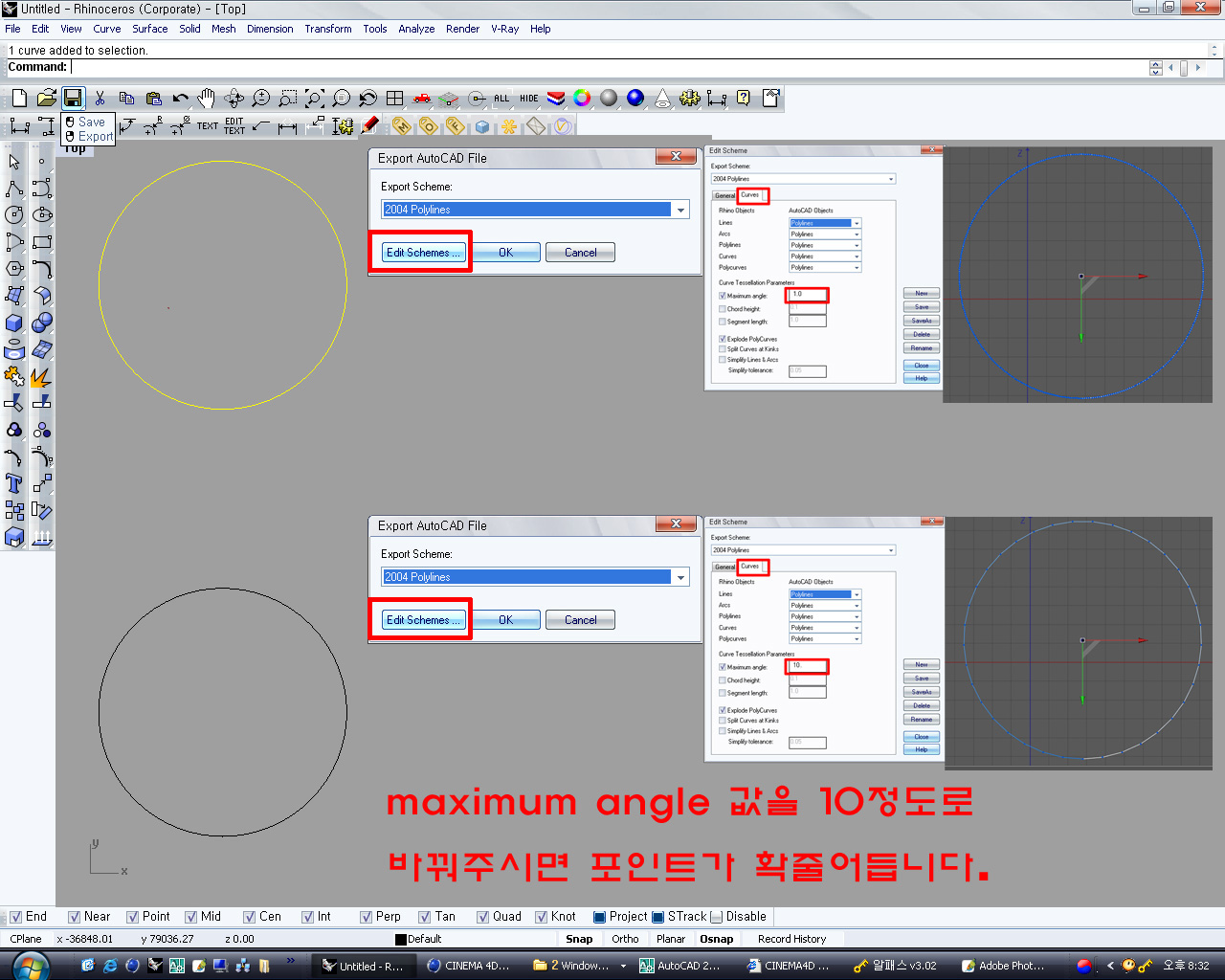Click the Explode burst icon
This screenshot has width=1225, height=980.
41,376
